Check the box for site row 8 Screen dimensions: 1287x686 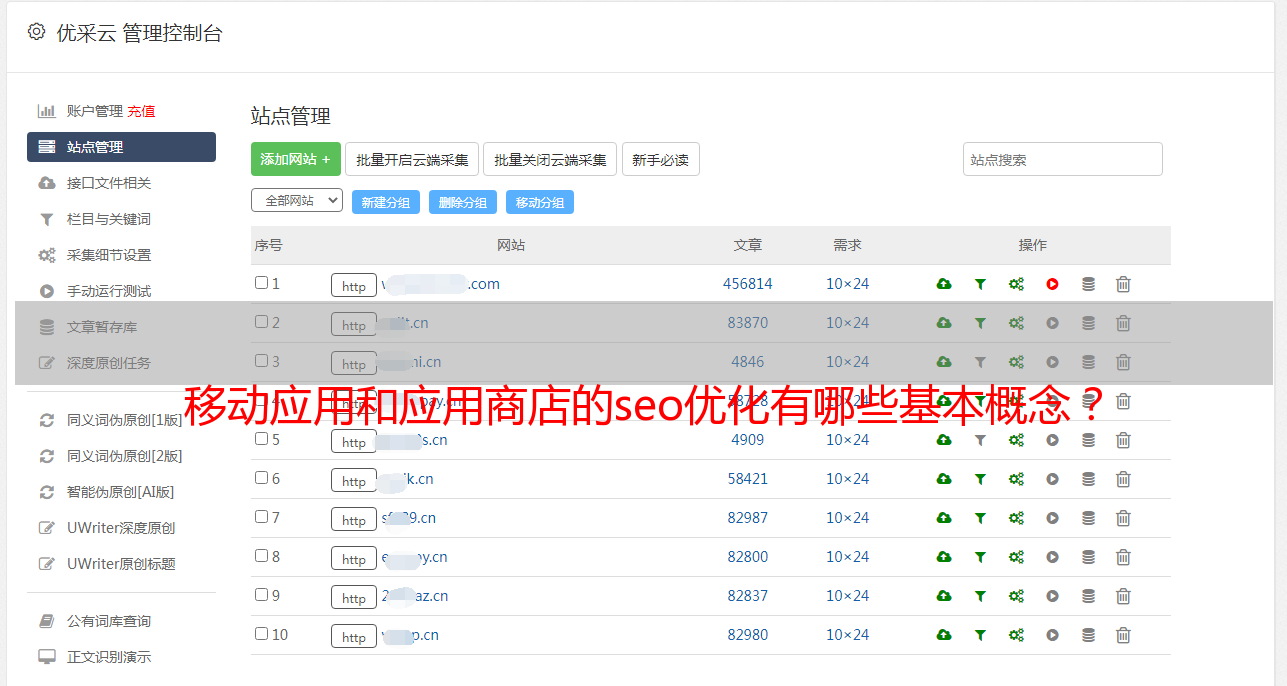click(261, 556)
